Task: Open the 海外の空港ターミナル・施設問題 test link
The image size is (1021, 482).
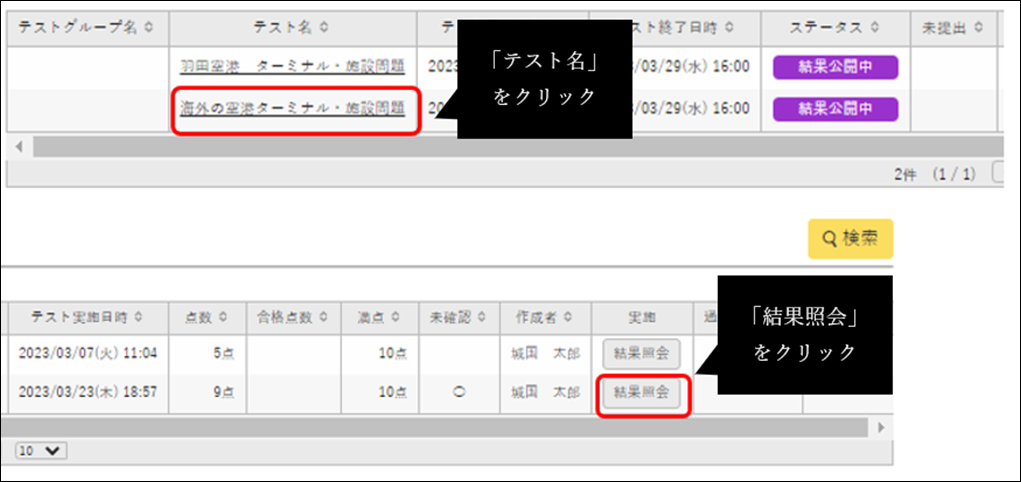Action: click(x=292, y=109)
